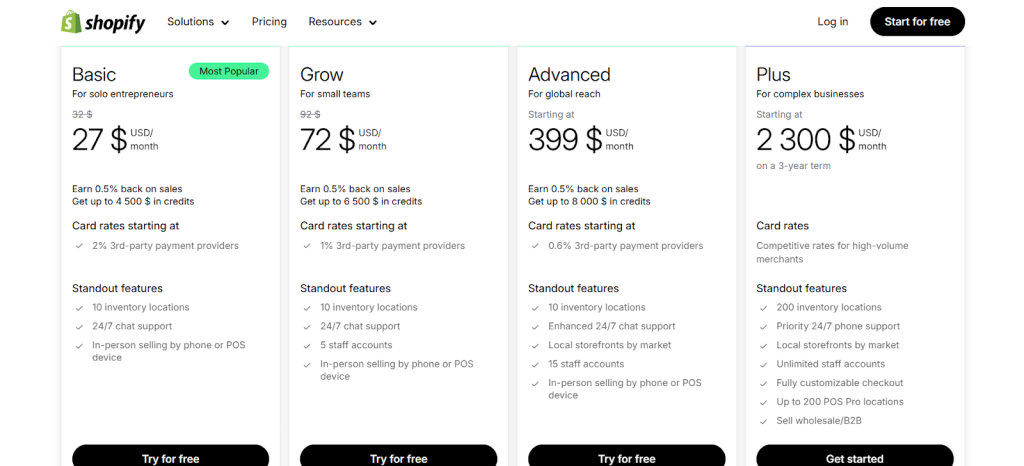Click Try for free under Advanced plan

click(626, 458)
